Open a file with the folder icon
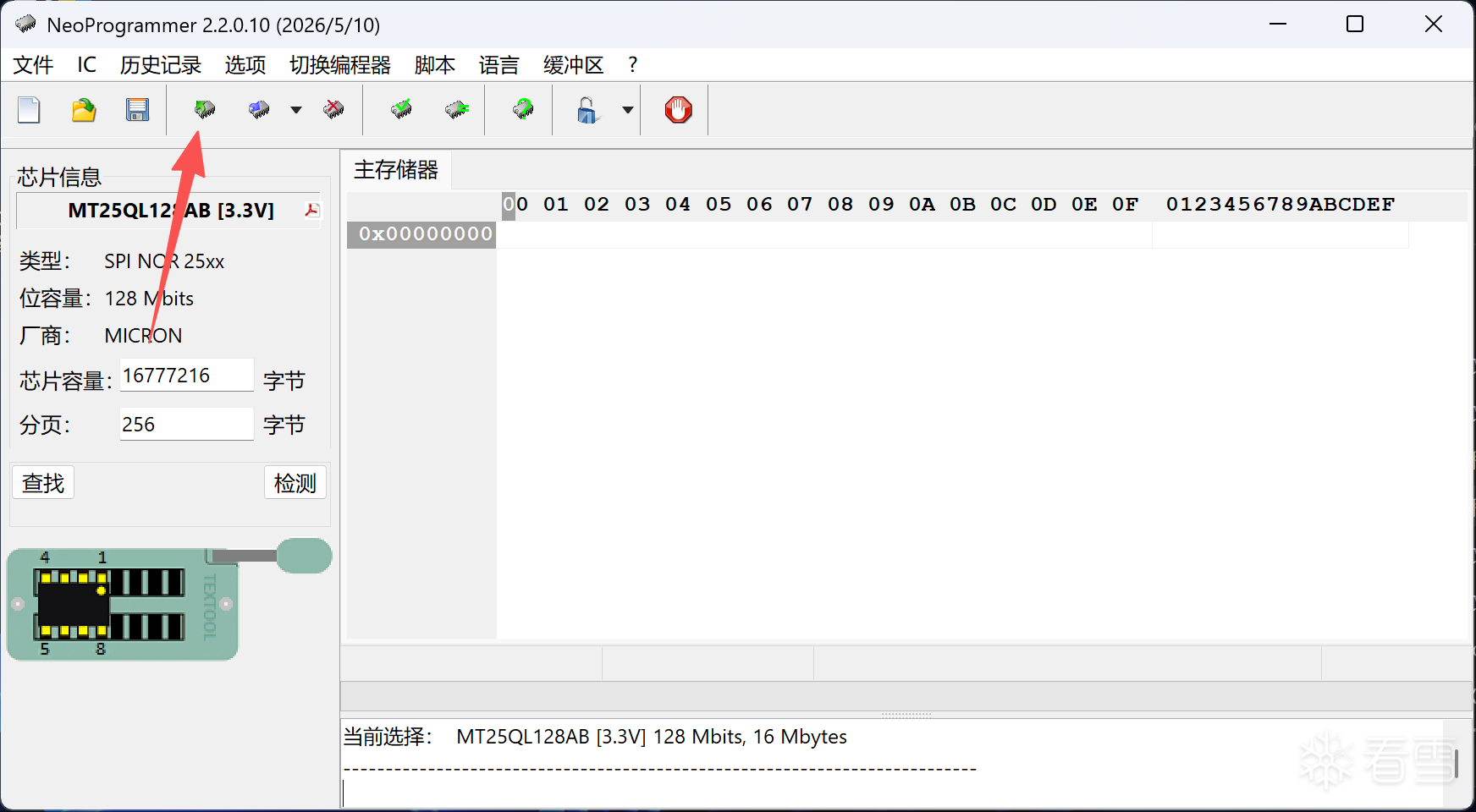The width and height of the screenshot is (1476, 812). click(x=83, y=110)
